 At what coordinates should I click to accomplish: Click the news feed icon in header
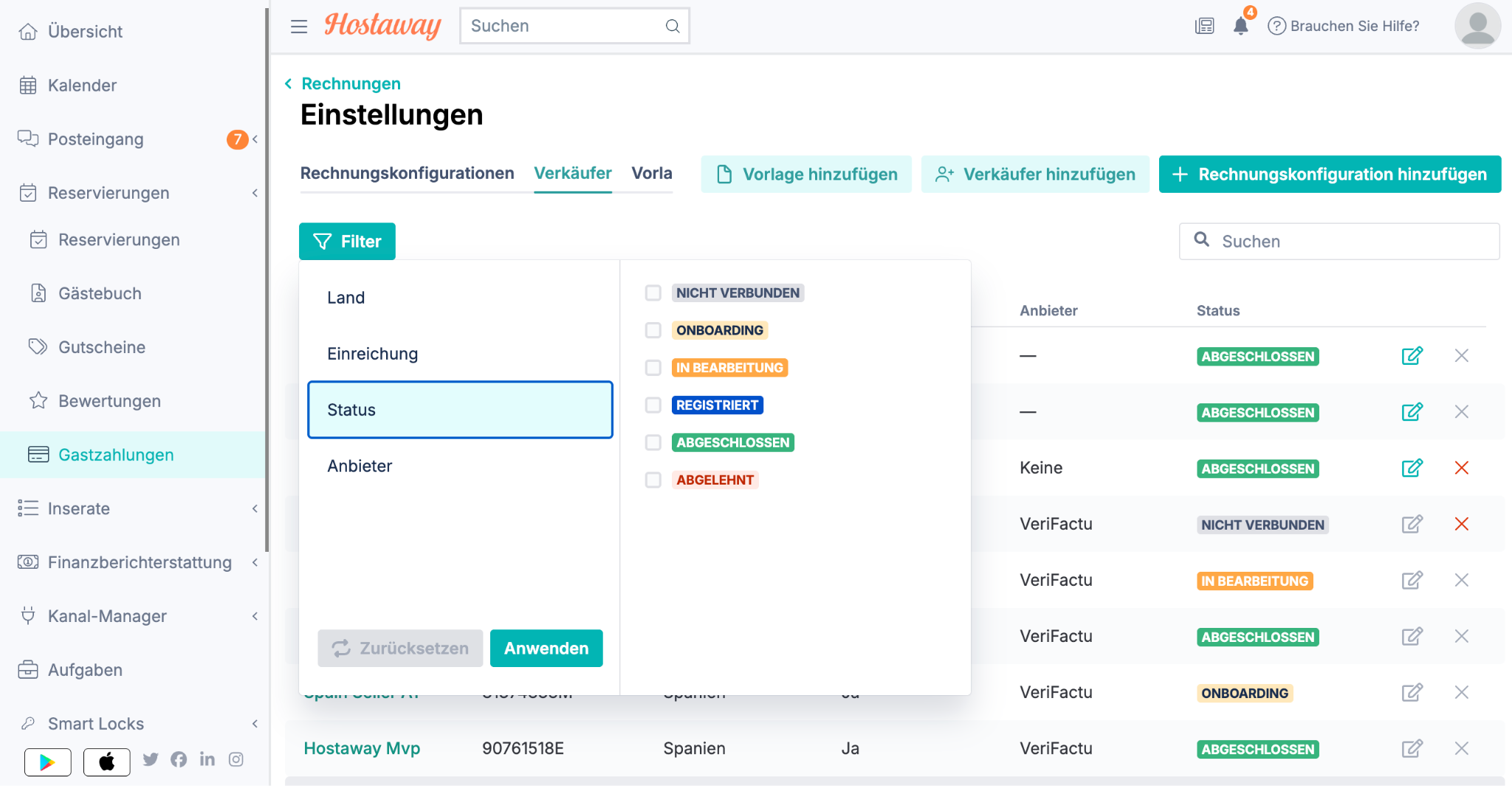1204,27
